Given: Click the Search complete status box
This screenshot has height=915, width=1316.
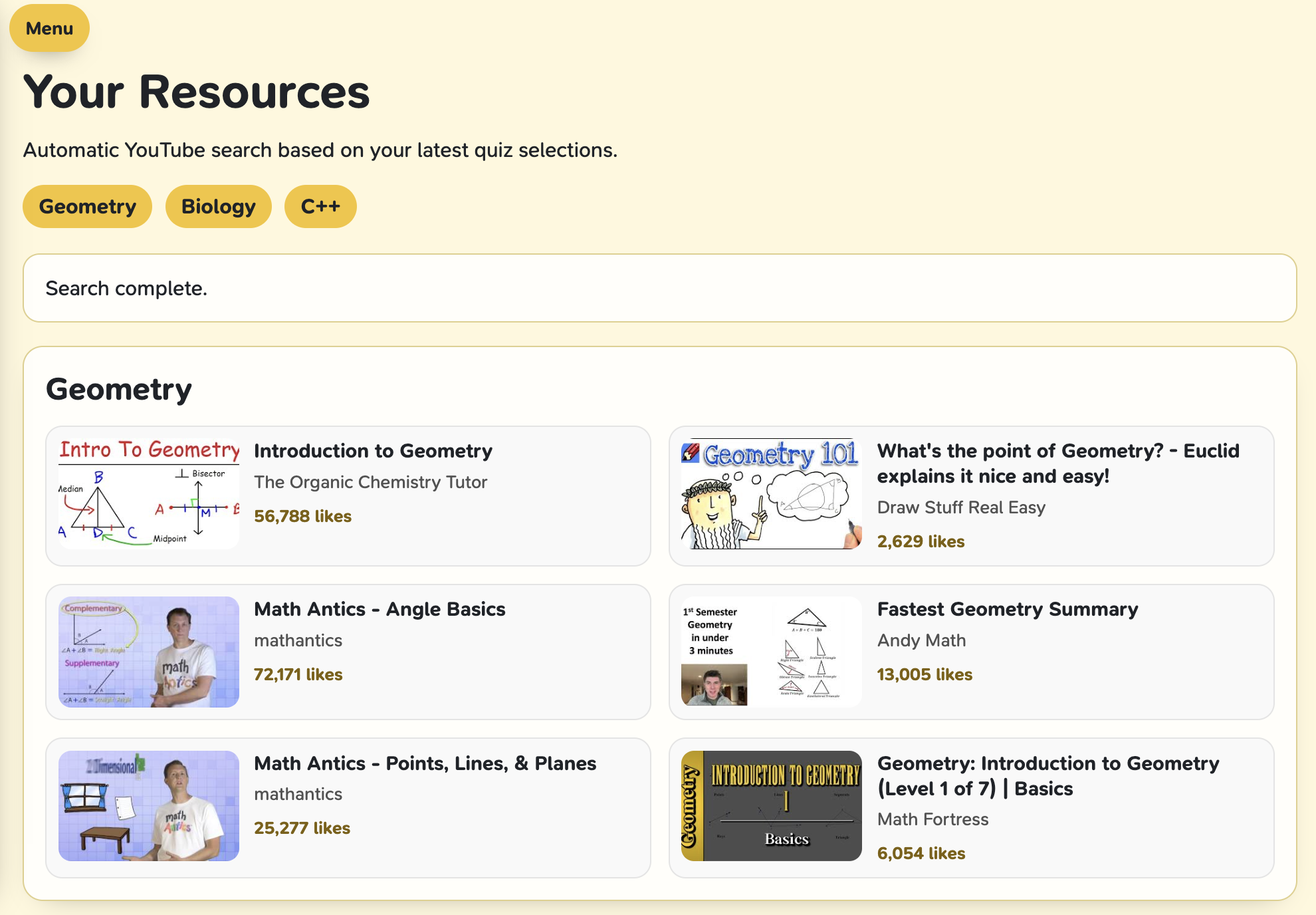Looking at the screenshot, I should 659,288.
